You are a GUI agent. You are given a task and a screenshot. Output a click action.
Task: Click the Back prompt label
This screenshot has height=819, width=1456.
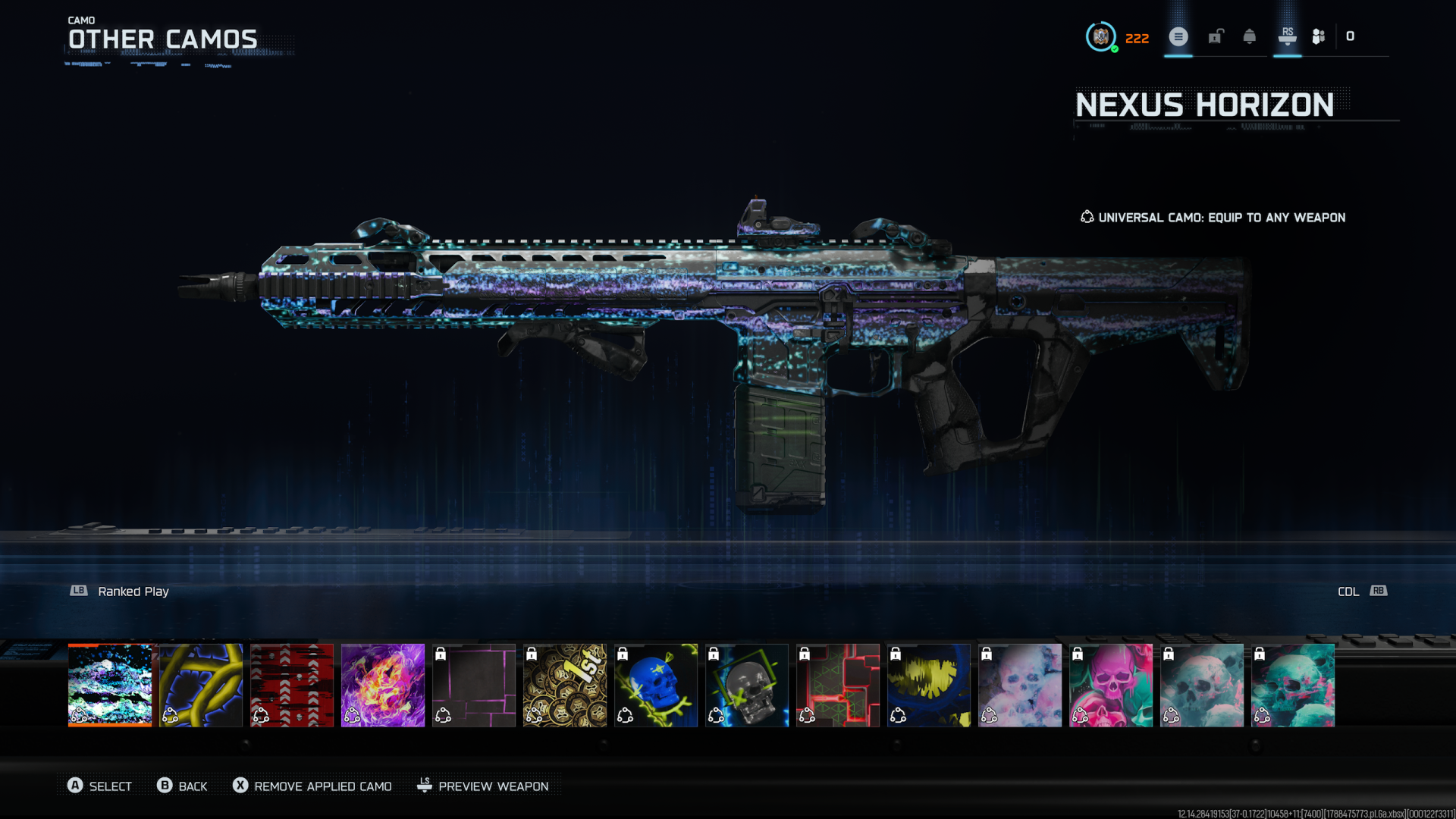coord(193,786)
